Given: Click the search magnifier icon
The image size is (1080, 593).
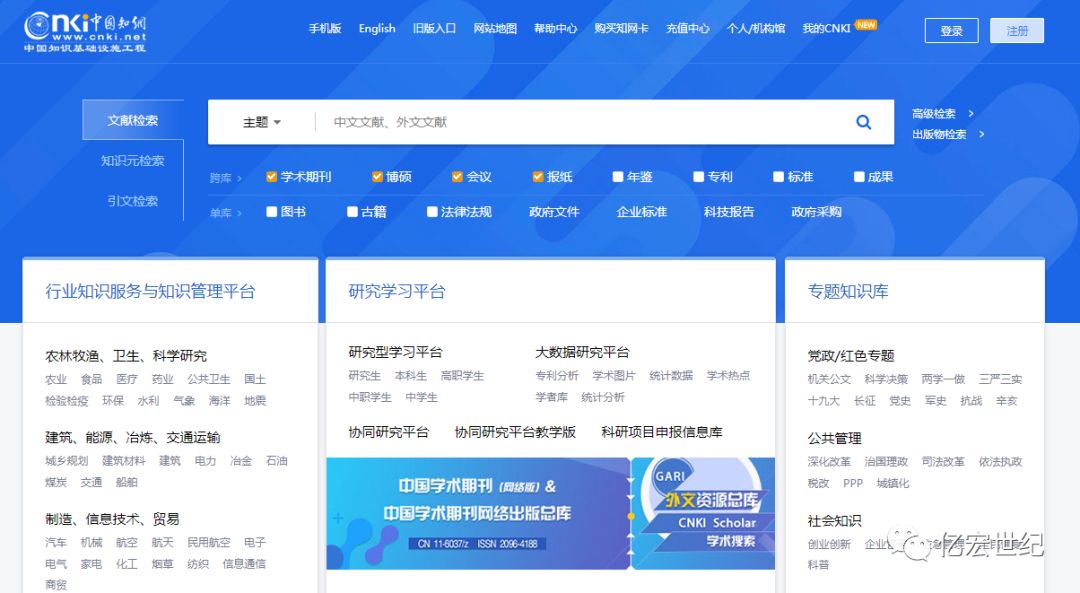Looking at the screenshot, I should coord(863,121).
